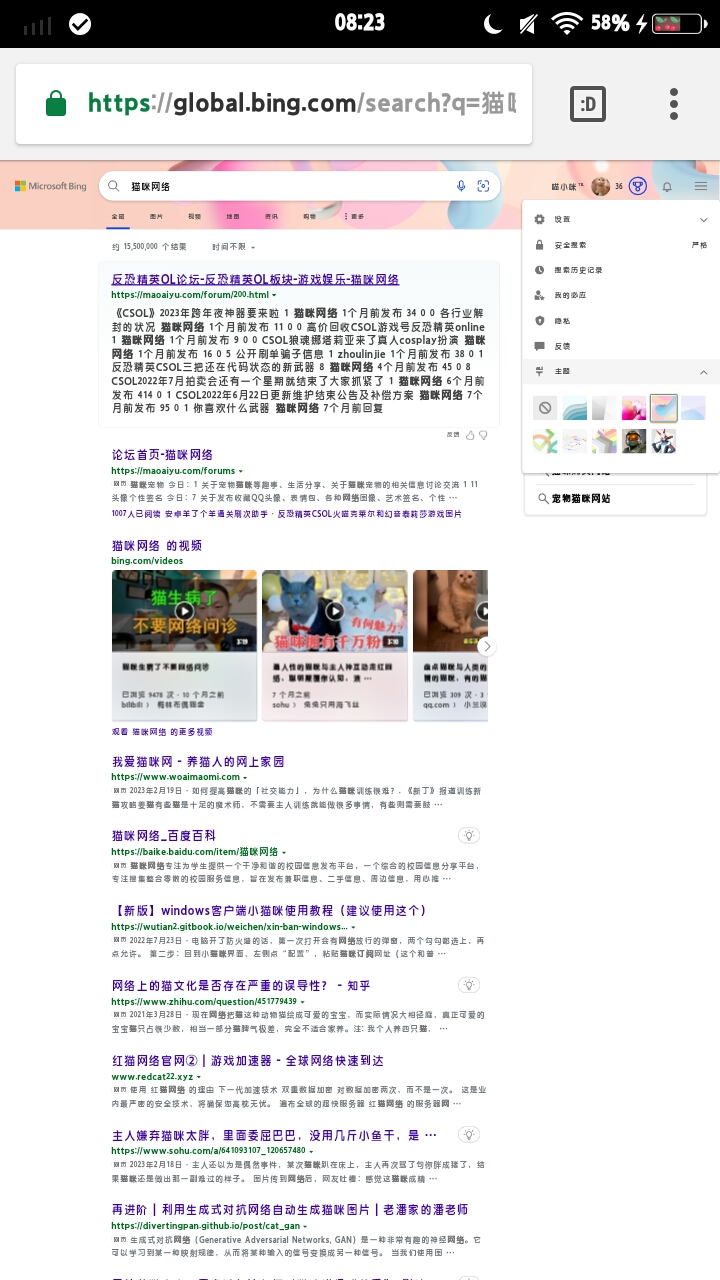Viewport: 720px width, 1280px height.
Task: Open the user profile avatar
Action: [600, 186]
